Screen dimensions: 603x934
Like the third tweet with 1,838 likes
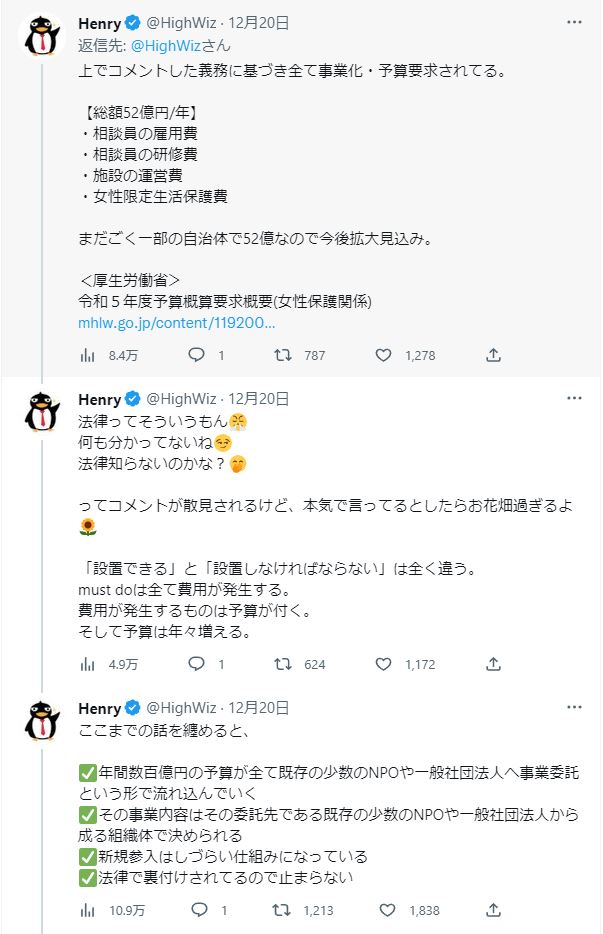click(386, 910)
